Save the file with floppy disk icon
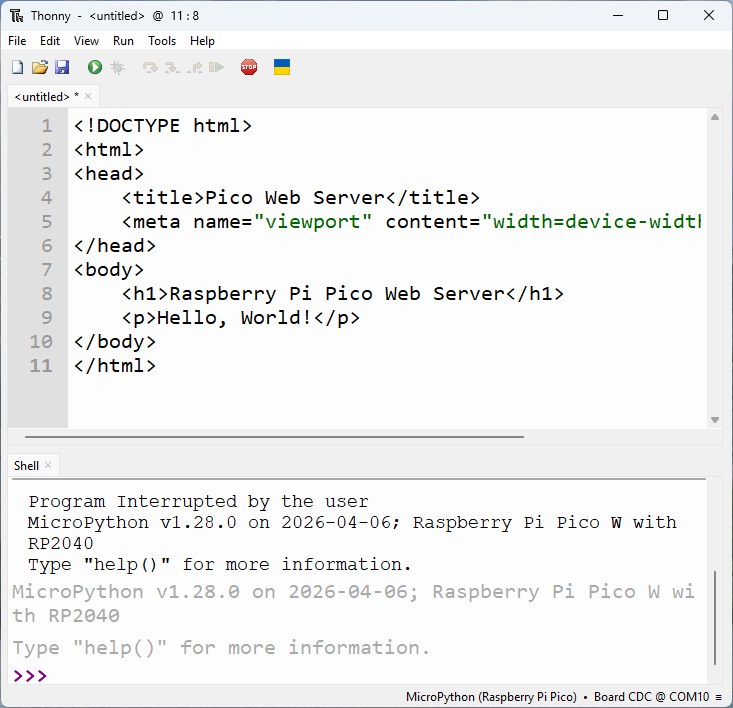 [x=62, y=67]
